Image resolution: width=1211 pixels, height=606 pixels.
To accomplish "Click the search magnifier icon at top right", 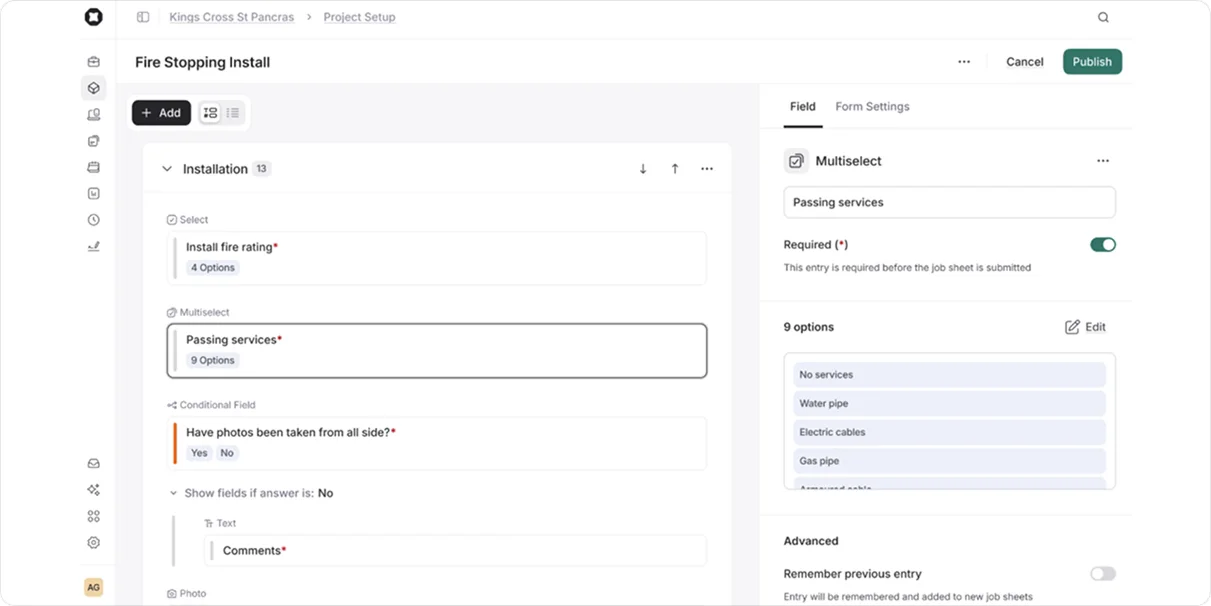I will coord(1103,17).
